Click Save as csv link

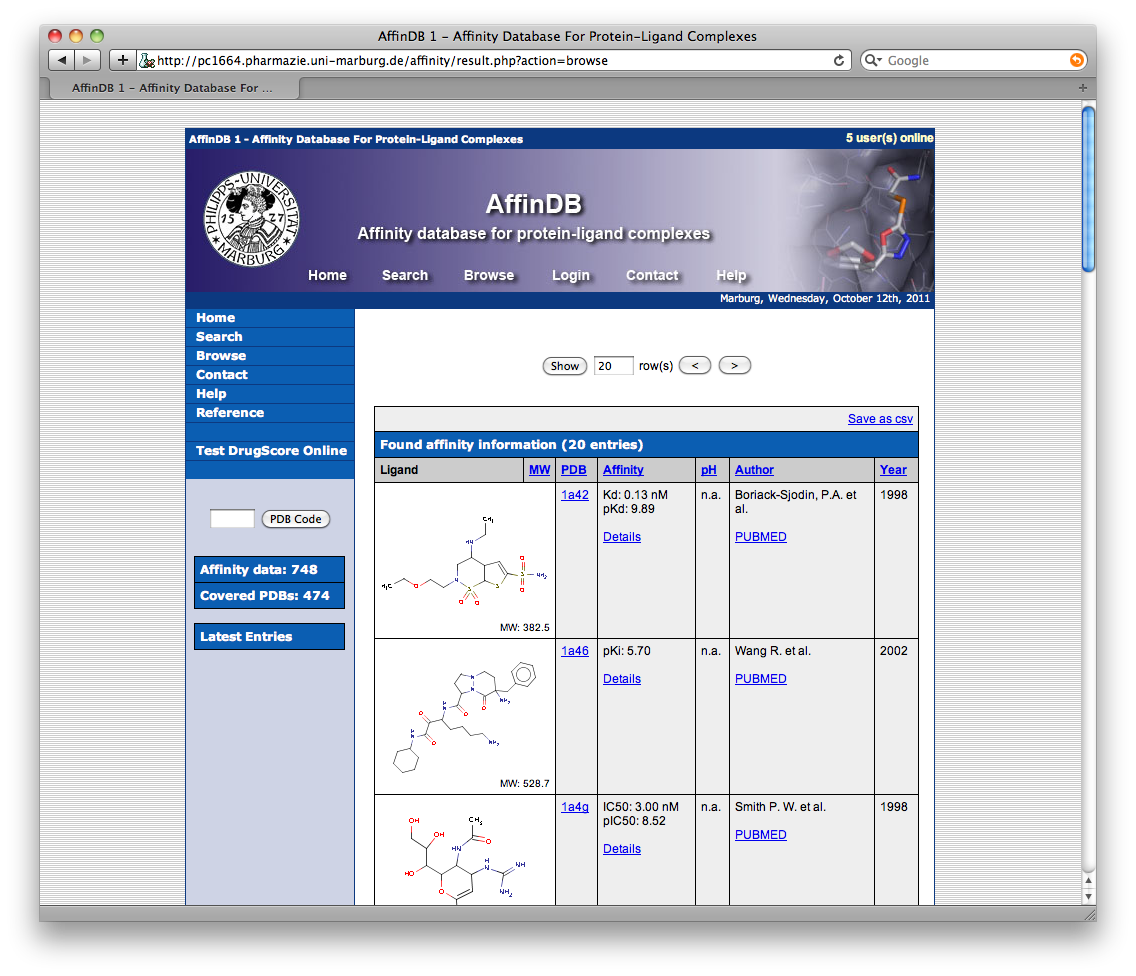tap(880, 419)
